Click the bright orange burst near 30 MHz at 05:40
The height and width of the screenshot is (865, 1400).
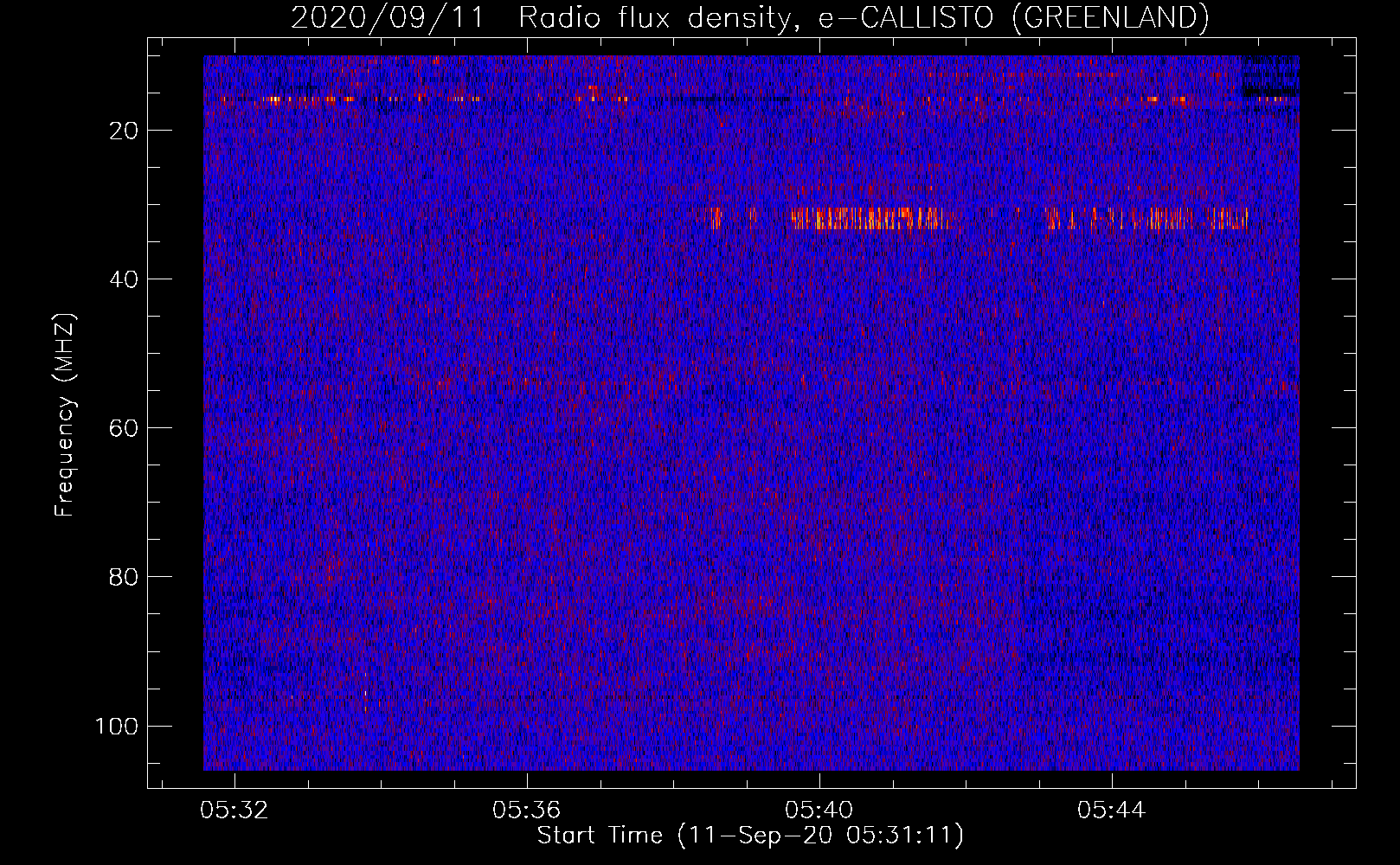(x=870, y=219)
